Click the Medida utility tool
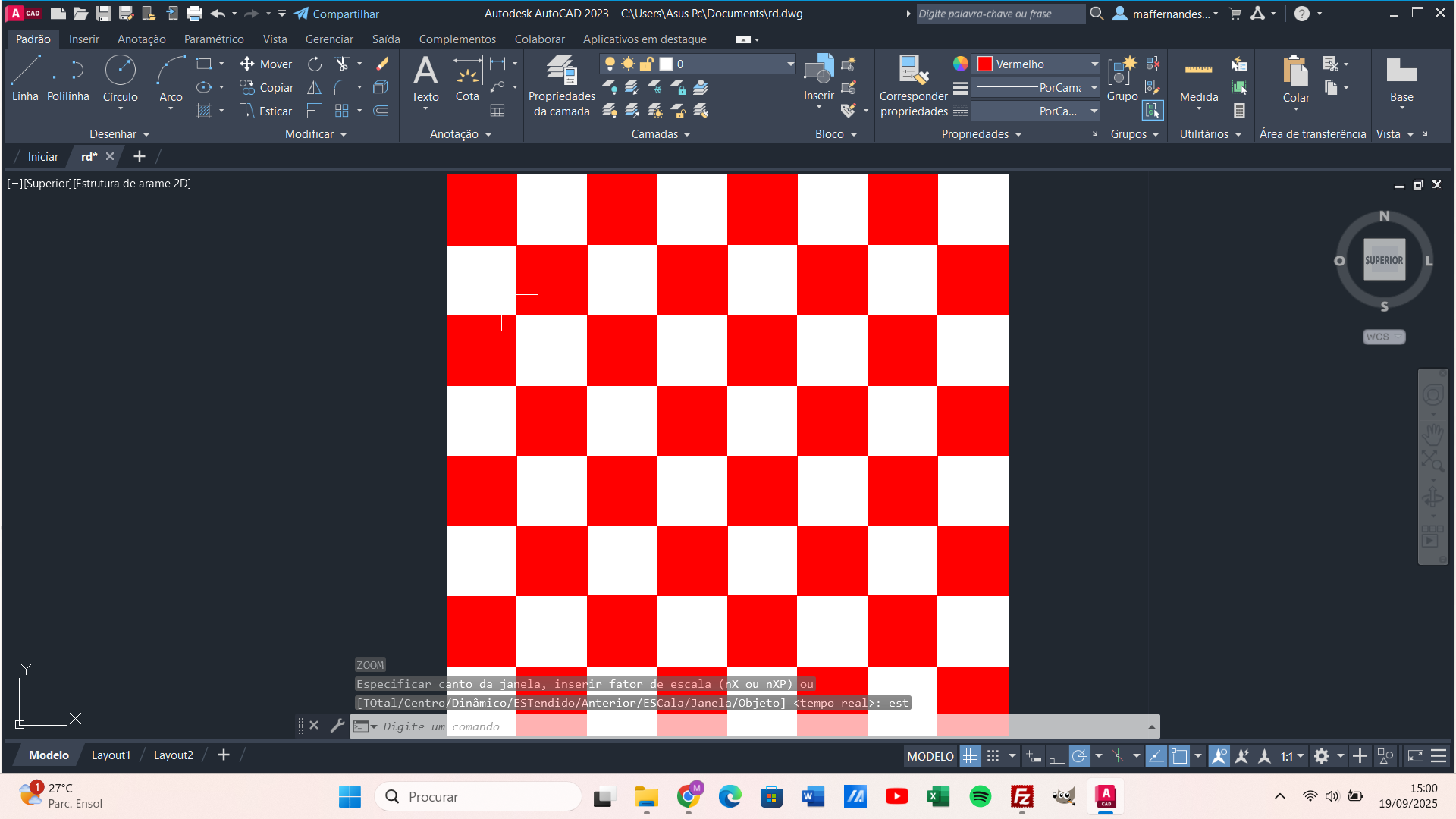The width and height of the screenshot is (1456, 819). coord(1198,80)
